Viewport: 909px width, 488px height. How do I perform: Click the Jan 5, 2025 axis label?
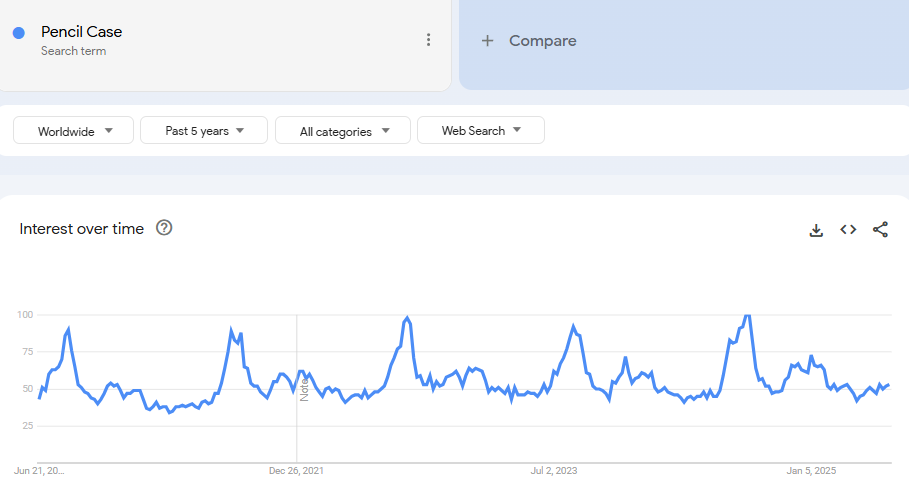click(811, 471)
